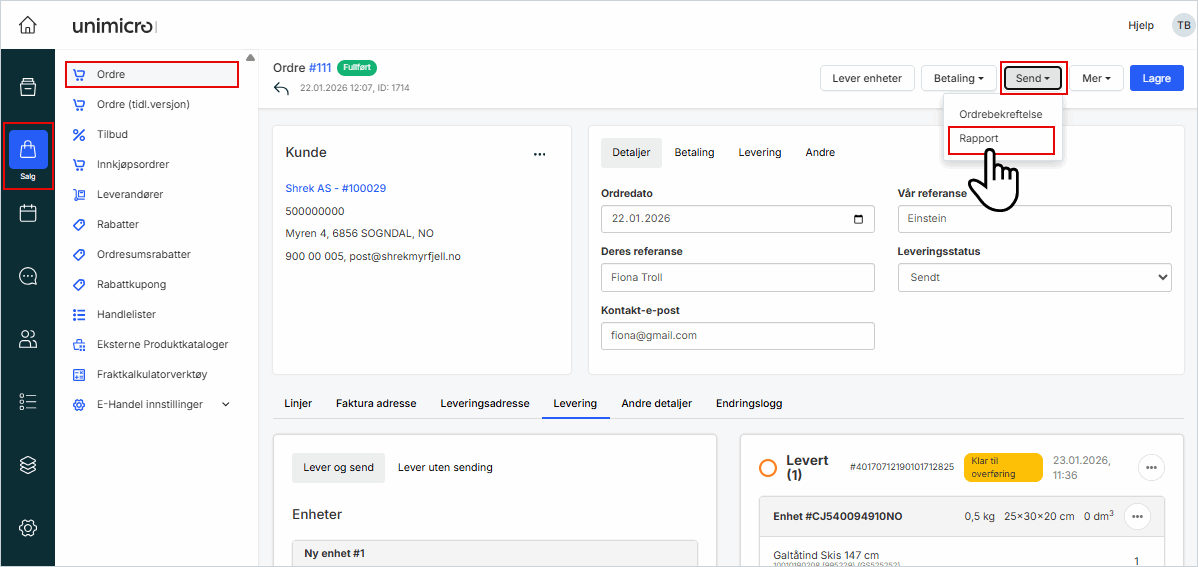The image size is (1198, 567).
Task: Open the chat bubble icon in left rail
Action: click(28, 277)
